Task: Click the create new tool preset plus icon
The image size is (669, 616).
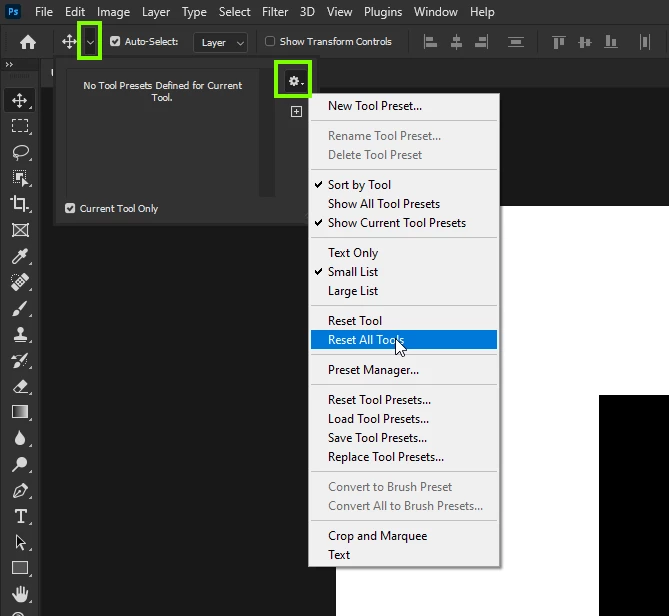Action: pyautogui.click(x=296, y=112)
